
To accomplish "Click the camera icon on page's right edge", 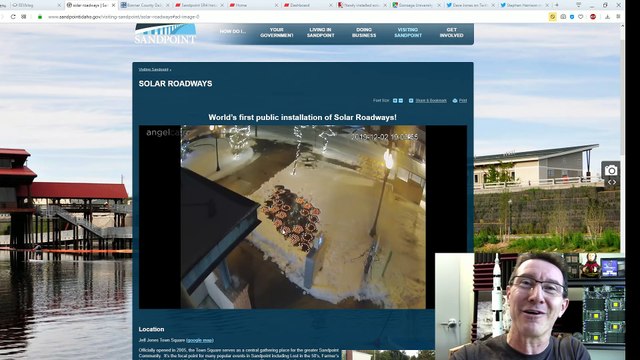I will point(611,170).
